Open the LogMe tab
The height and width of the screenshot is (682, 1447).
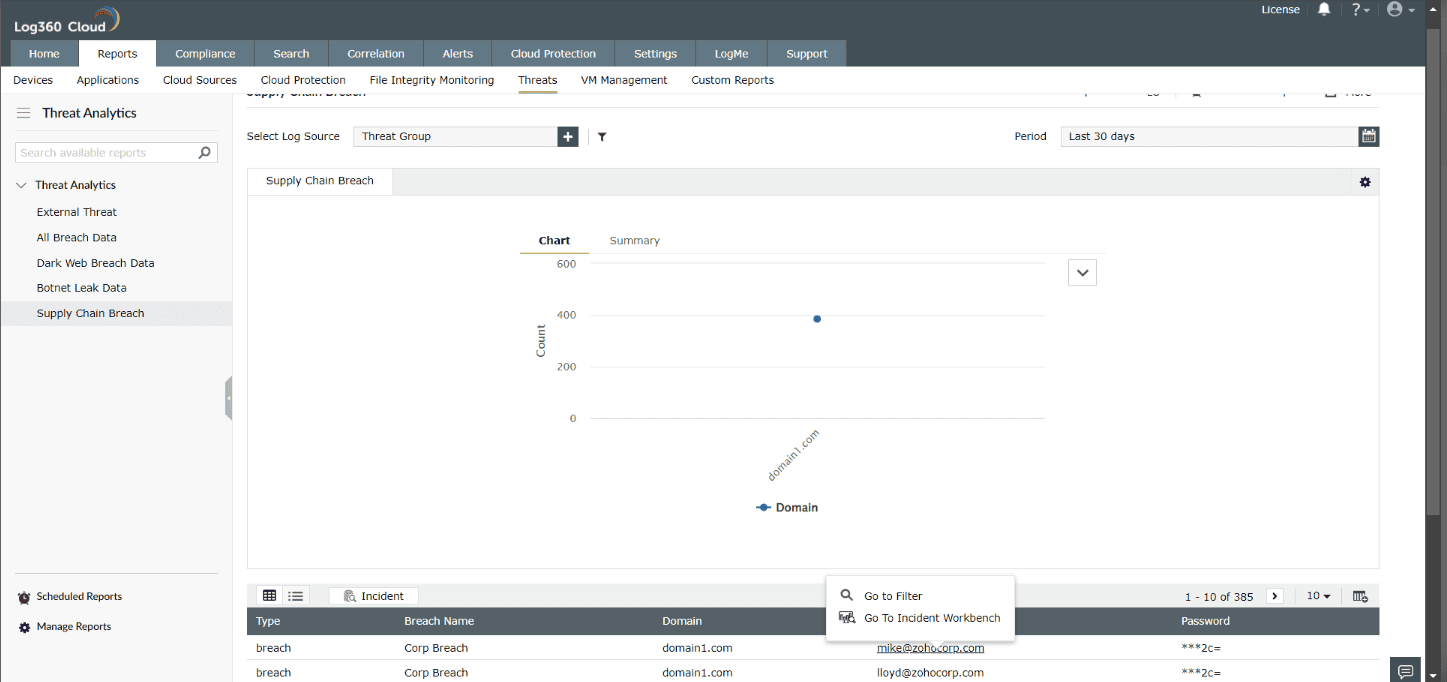731,54
